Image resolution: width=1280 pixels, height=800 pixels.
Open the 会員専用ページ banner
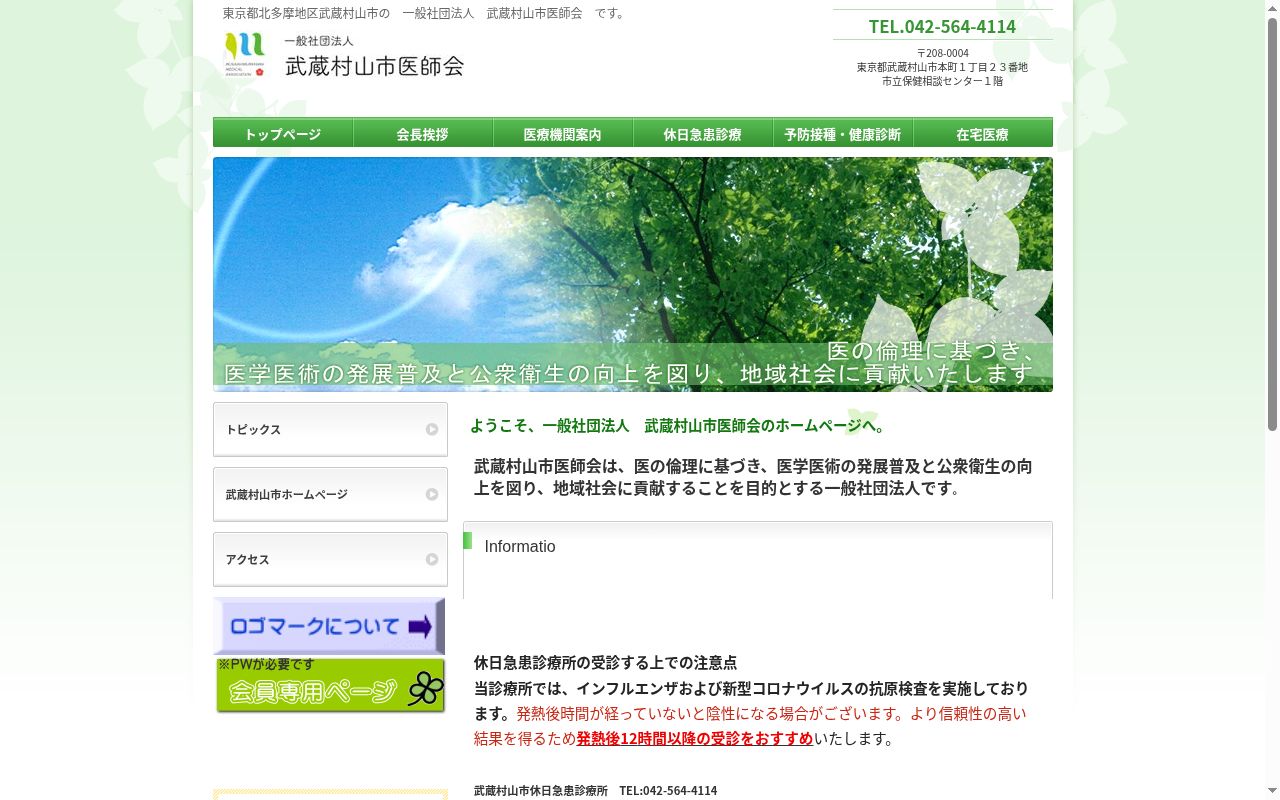tap(330, 685)
